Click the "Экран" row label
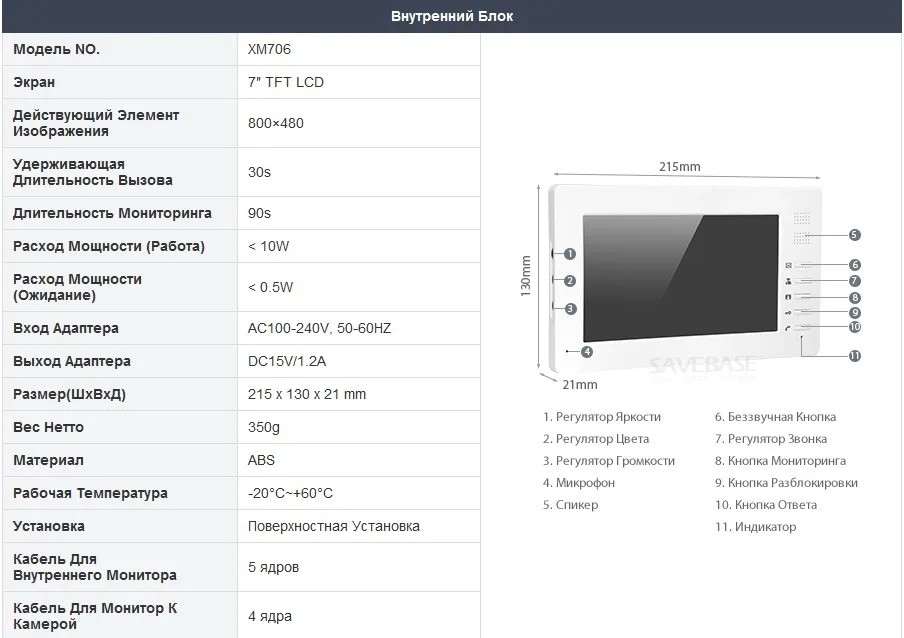This screenshot has height=638, width=904. pyautogui.click(x=34, y=82)
